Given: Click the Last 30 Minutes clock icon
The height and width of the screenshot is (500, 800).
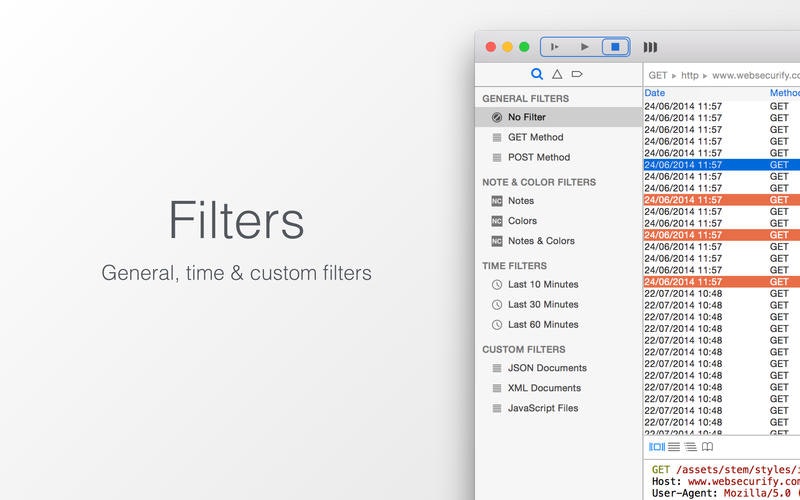Looking at the screenshot, I should [497, 305].
